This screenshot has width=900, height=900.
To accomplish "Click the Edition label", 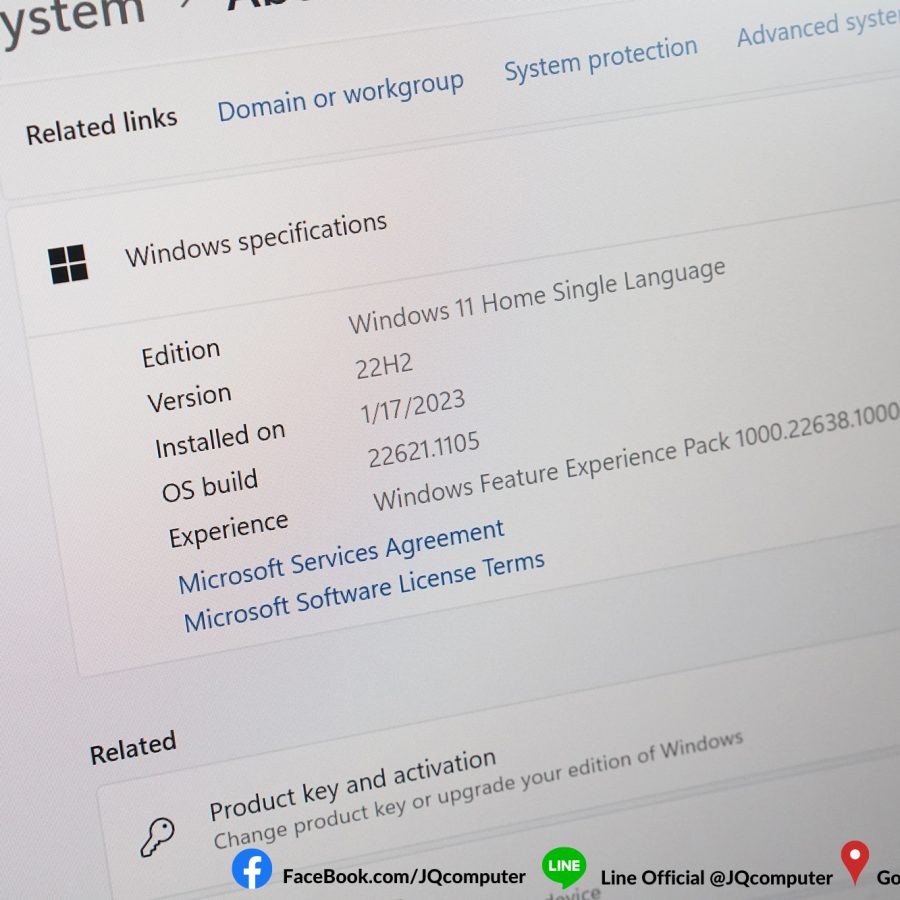I will click(x=181, y=353).
